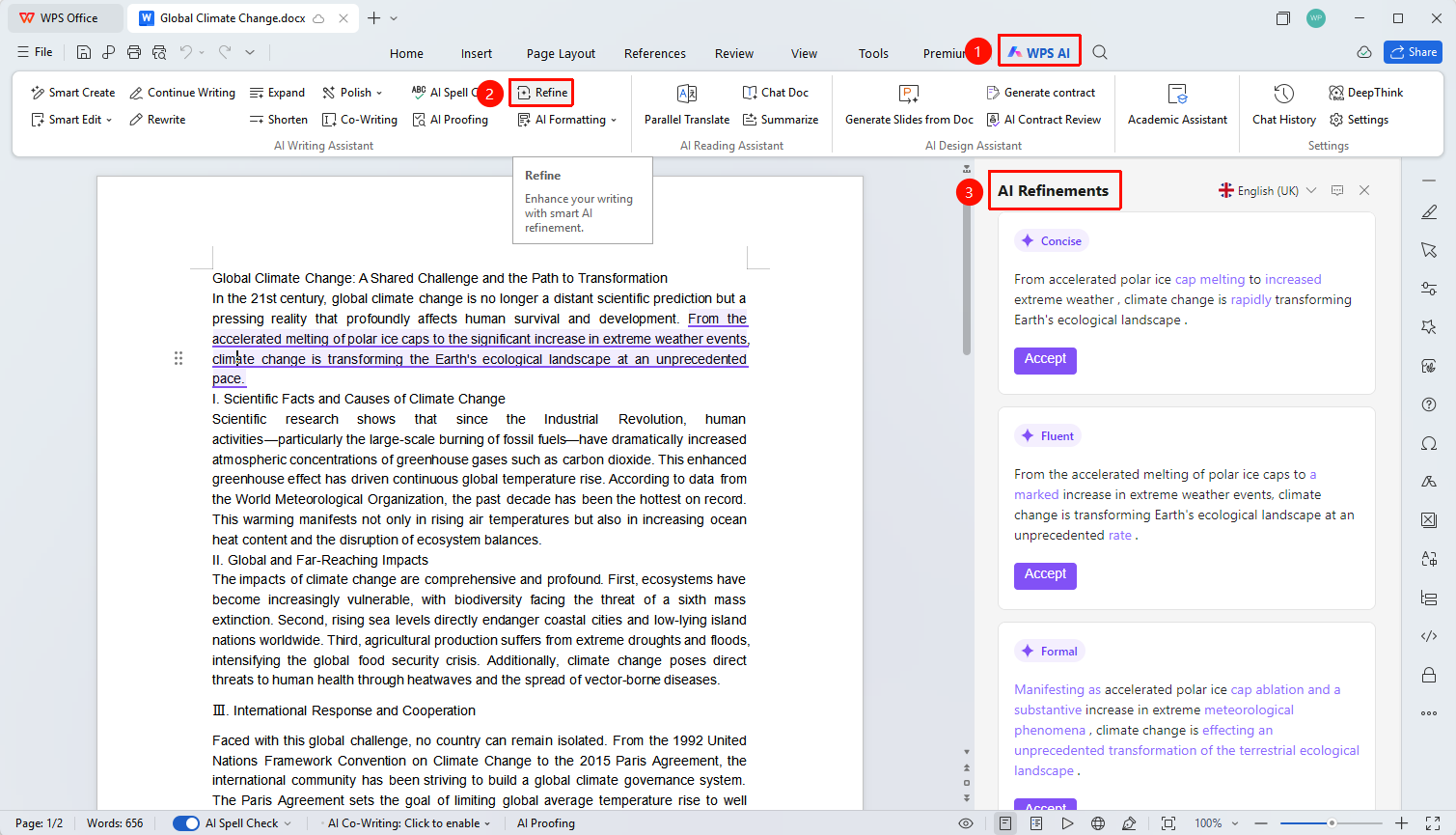Select Continue Writing in the ribbon
This screenshot has width=1456, height=835.
[182, 93]
